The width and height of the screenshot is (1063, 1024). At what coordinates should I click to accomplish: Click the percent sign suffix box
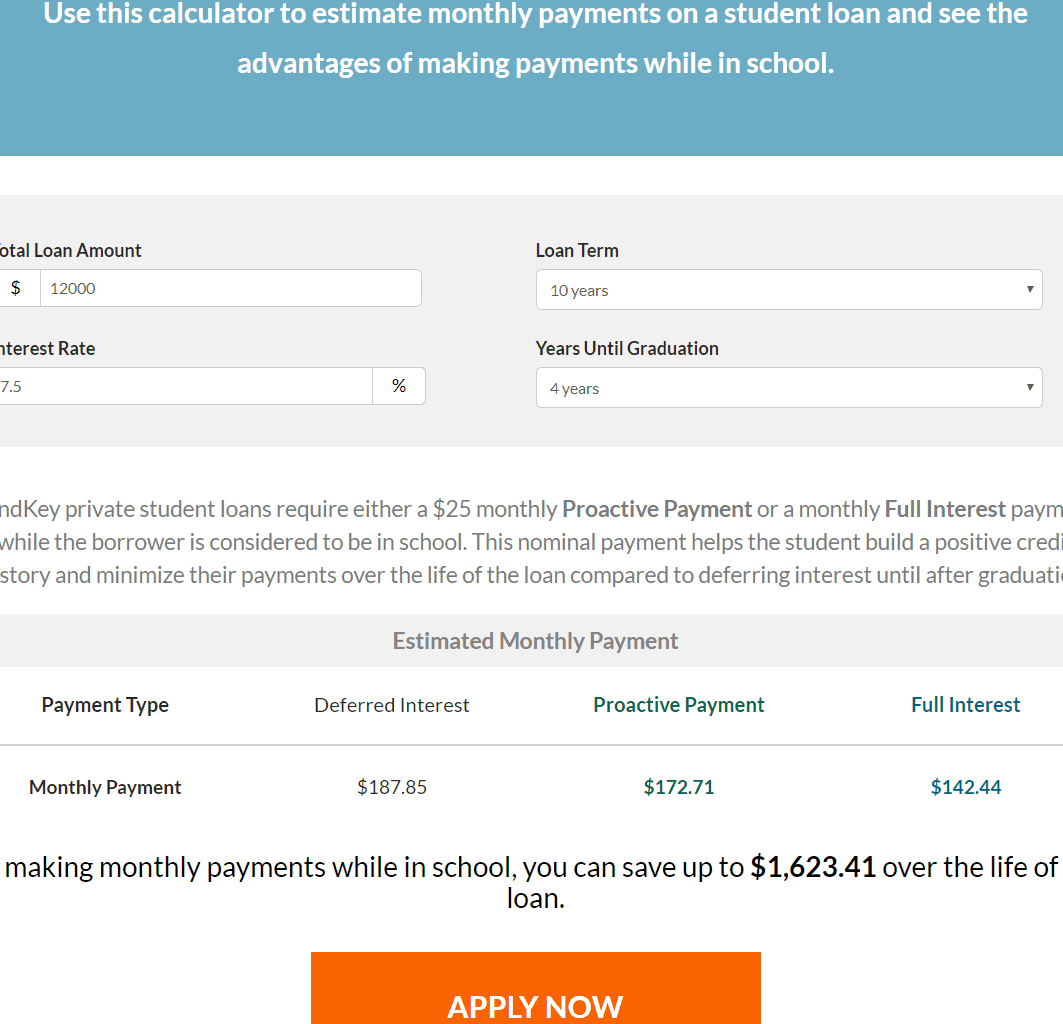(x=400, y=386)
